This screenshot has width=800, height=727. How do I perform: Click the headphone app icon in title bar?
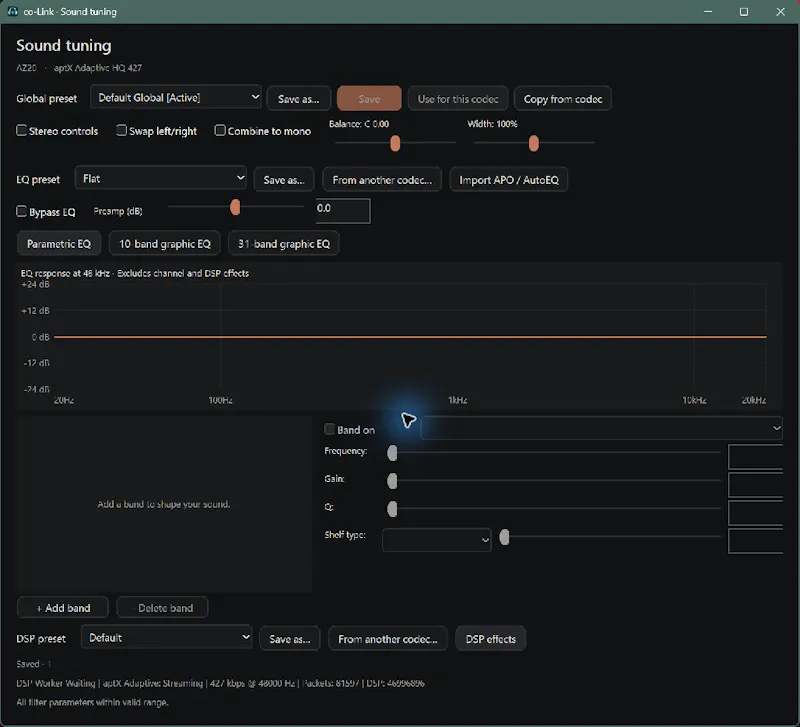(12, 11)
